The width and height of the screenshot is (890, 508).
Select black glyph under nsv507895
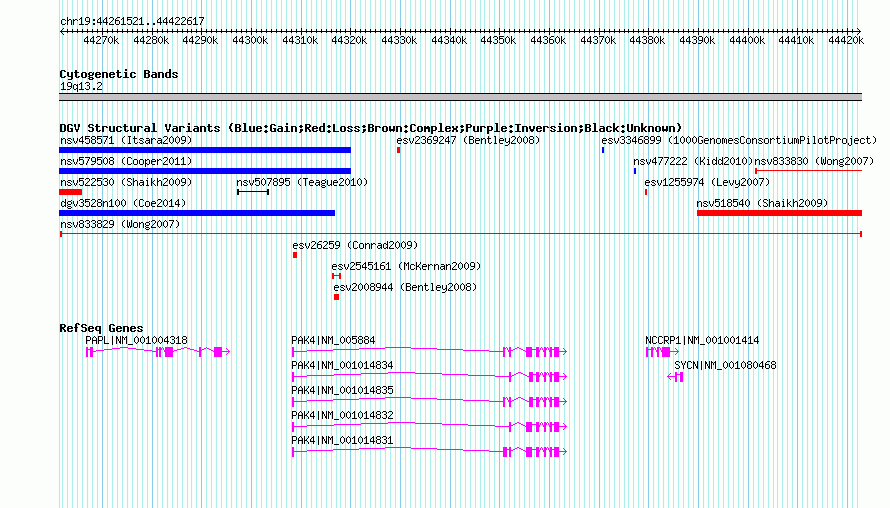[x=253, y=192]
